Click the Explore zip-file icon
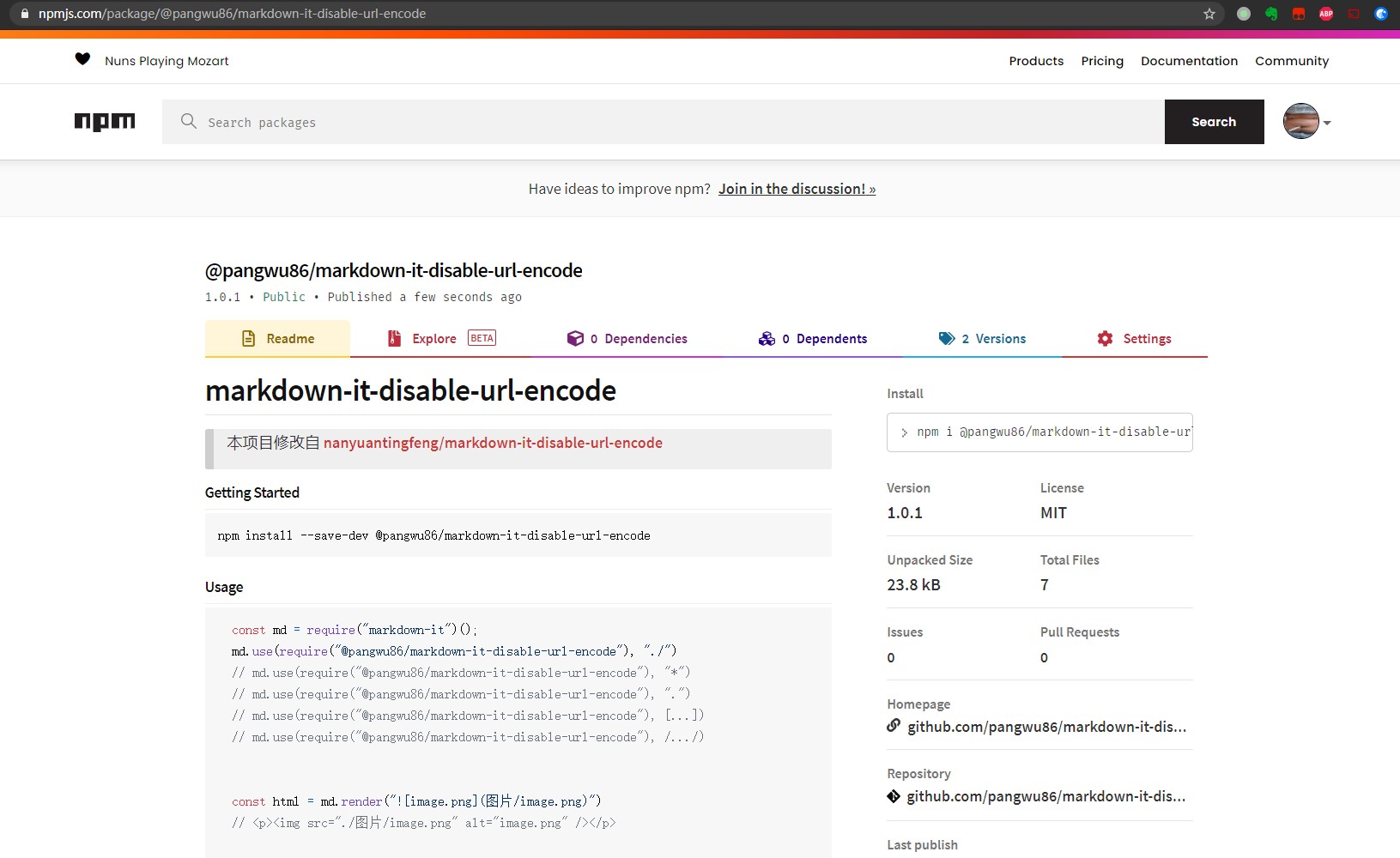This screenshot has width=1400, height=858. [x=395, y=338]
